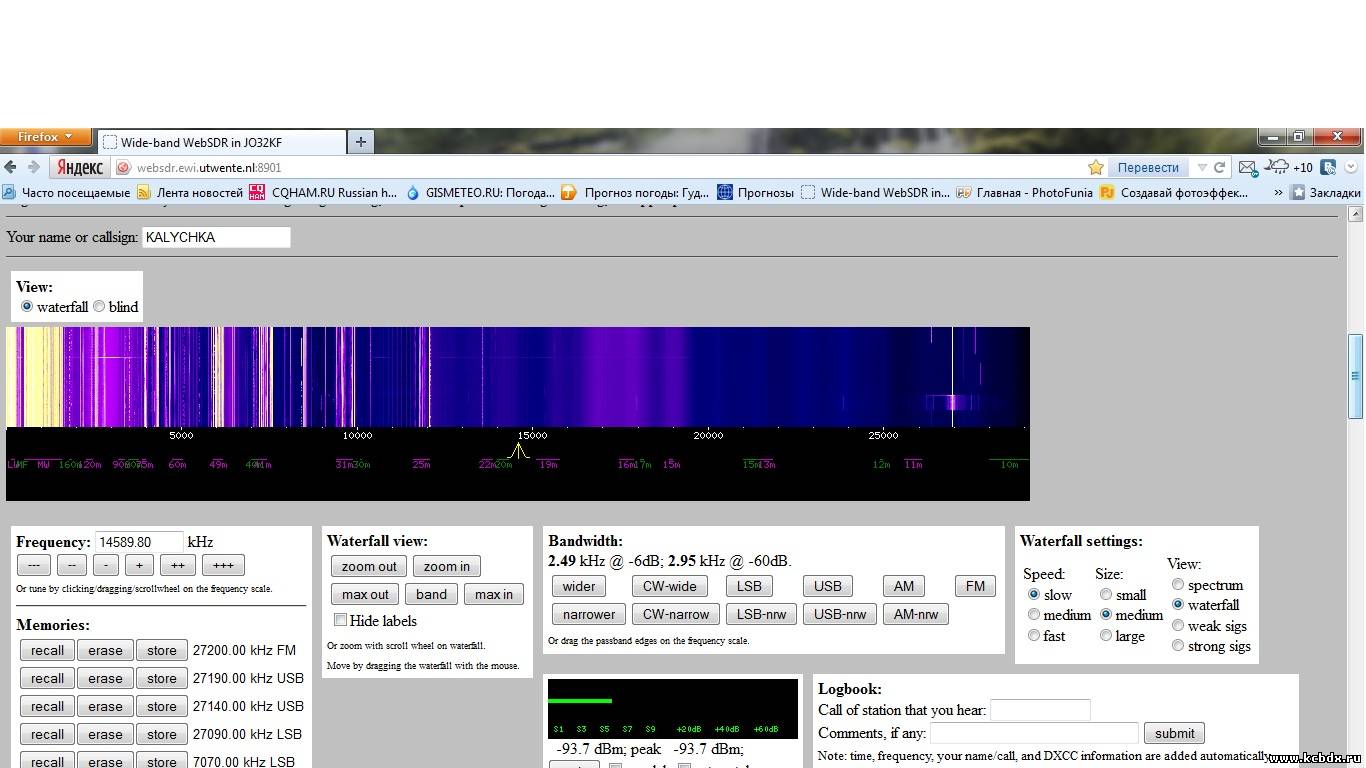Store over the 27140.00 kHz USB memory
The height and width of the screenshot is (768, 1366).
161,706
